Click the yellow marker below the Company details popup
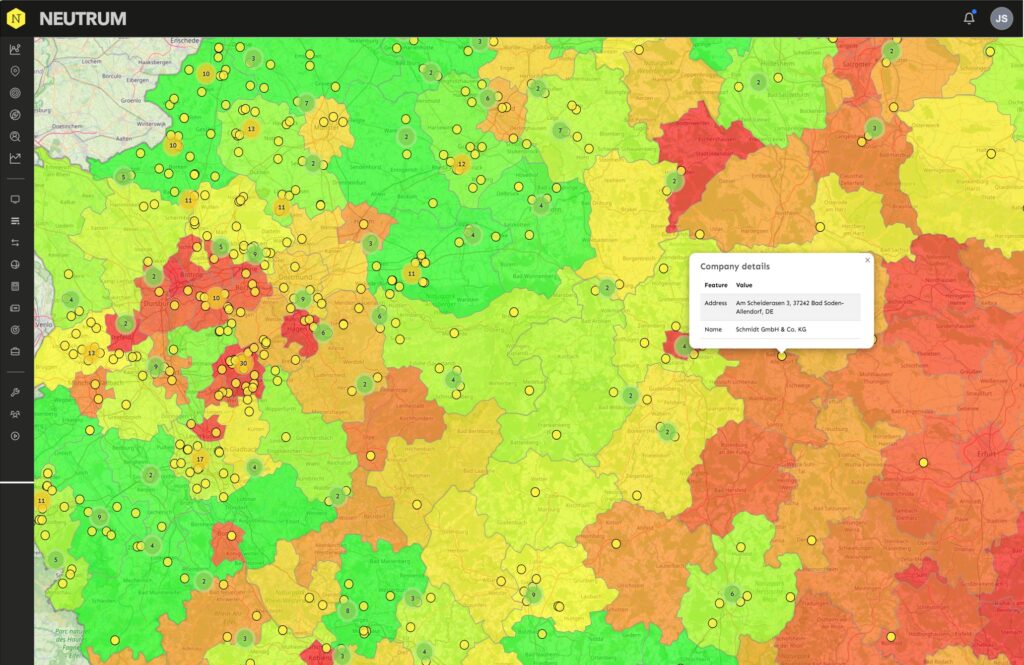 (782, 356)
